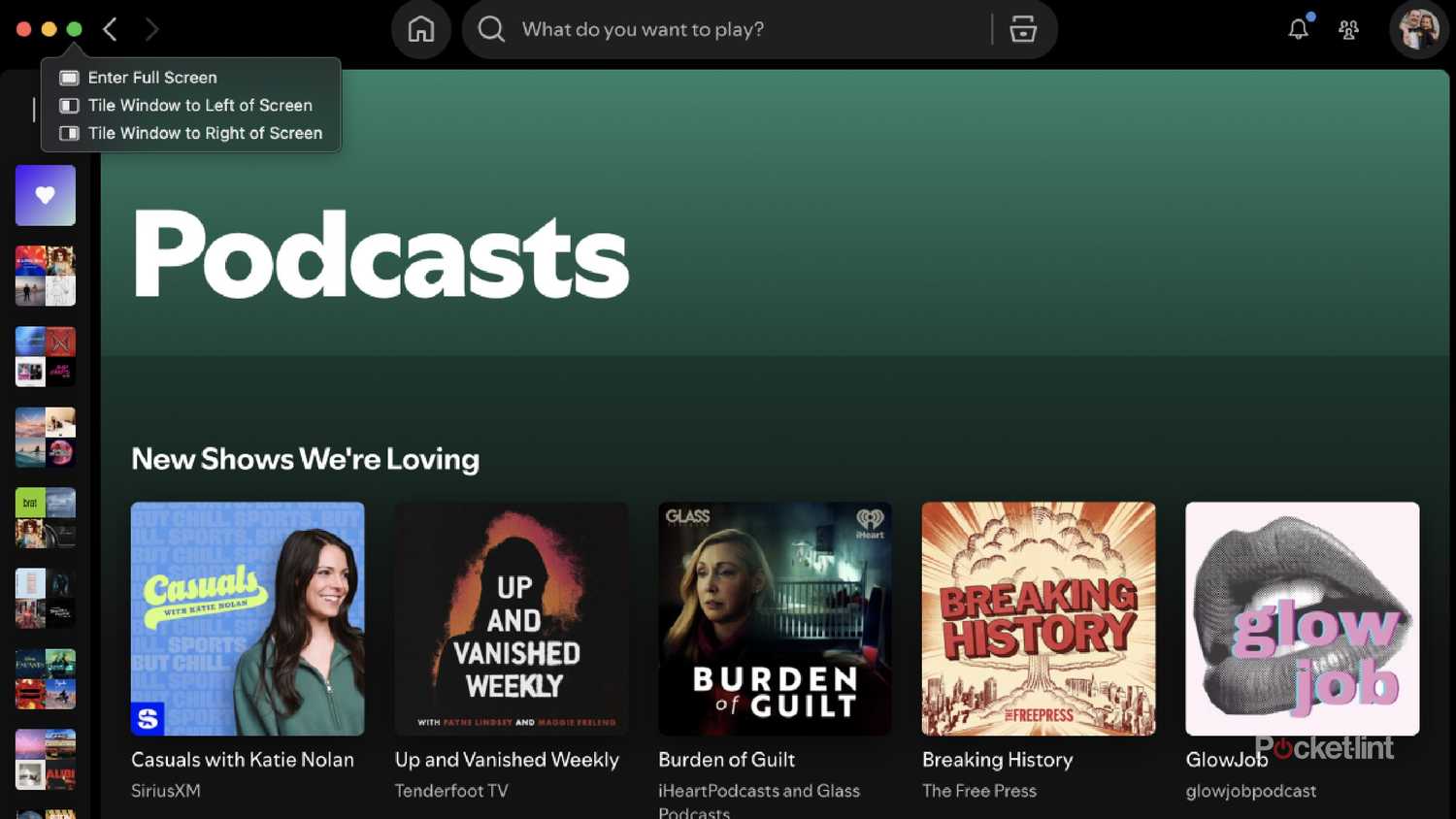This screenshot has height=819, width=1456.
Task: Open the Browse icon in search bar
Action: coord(1022,29)
